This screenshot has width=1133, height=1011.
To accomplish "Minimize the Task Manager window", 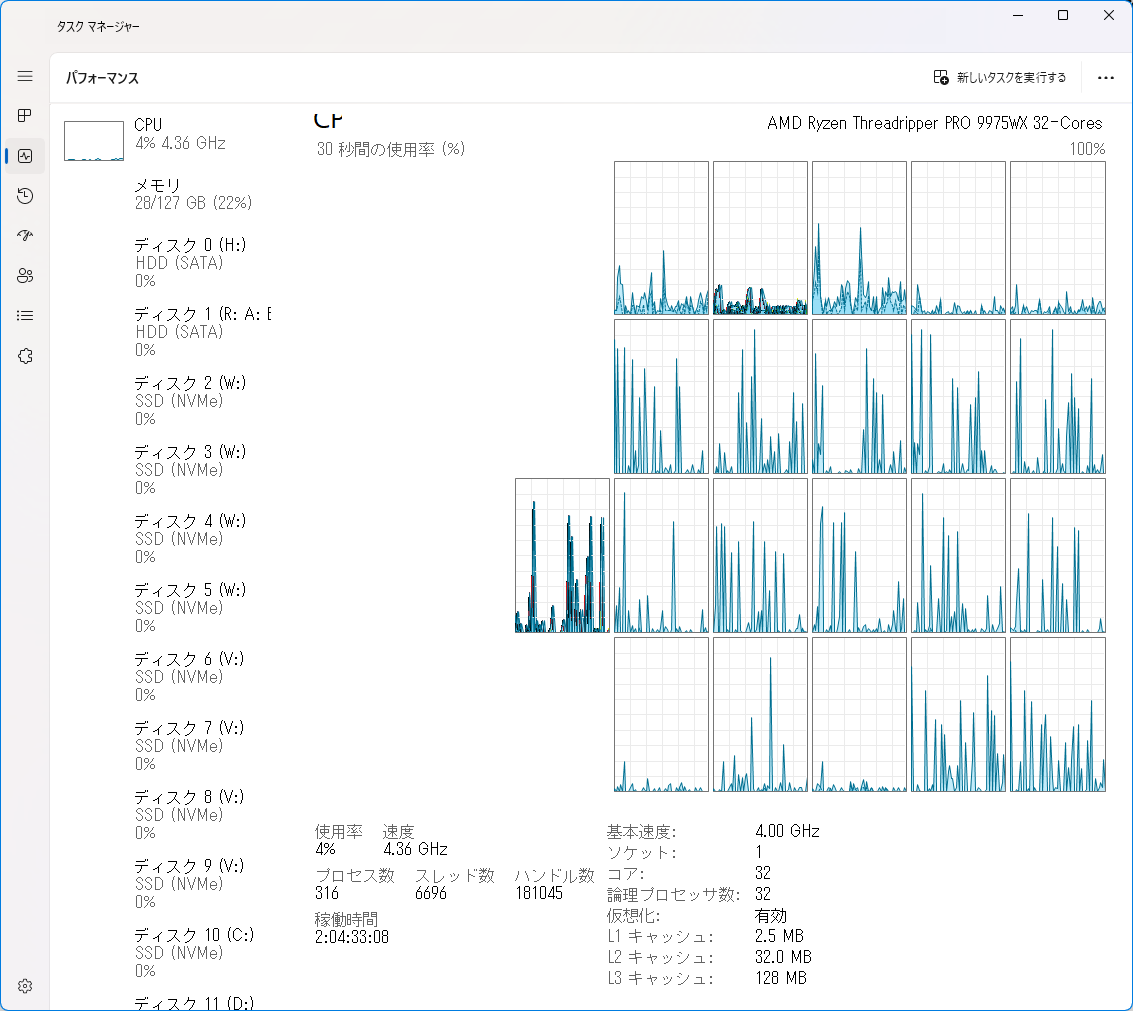I will pyautogui.click(x=1018, y=15).
